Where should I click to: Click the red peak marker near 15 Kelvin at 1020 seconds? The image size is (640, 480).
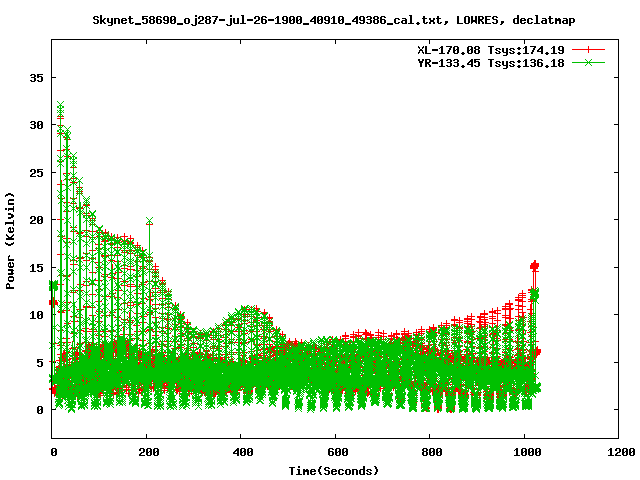535,266
